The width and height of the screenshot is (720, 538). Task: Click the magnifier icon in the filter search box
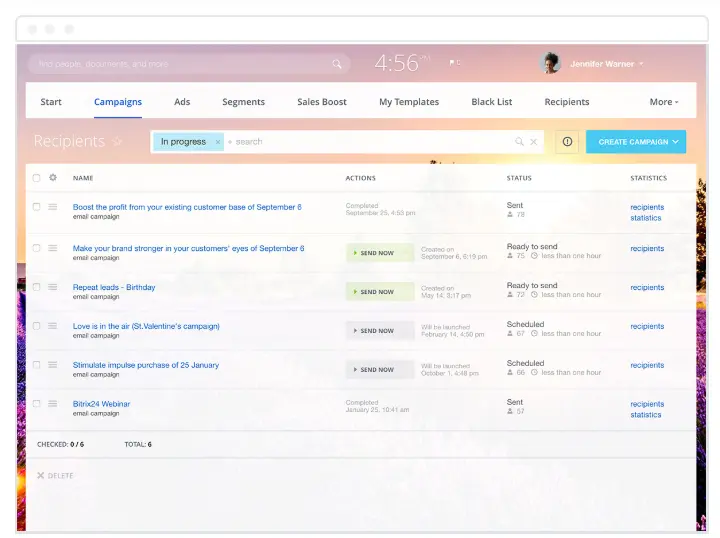pyautogui.click(x=519, y=141)
